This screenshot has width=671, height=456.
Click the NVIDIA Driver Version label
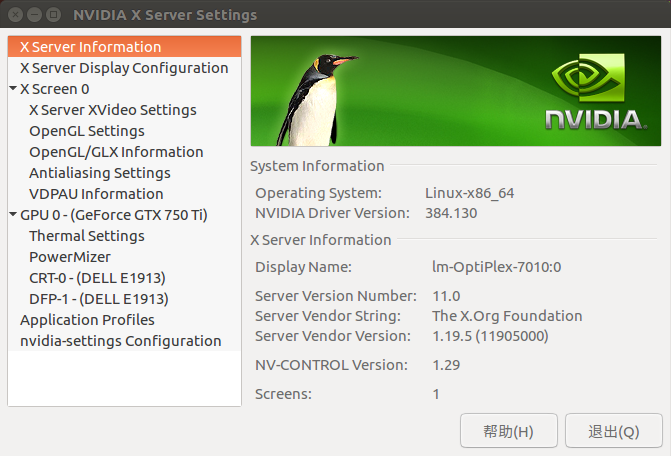tap(333, 213)
